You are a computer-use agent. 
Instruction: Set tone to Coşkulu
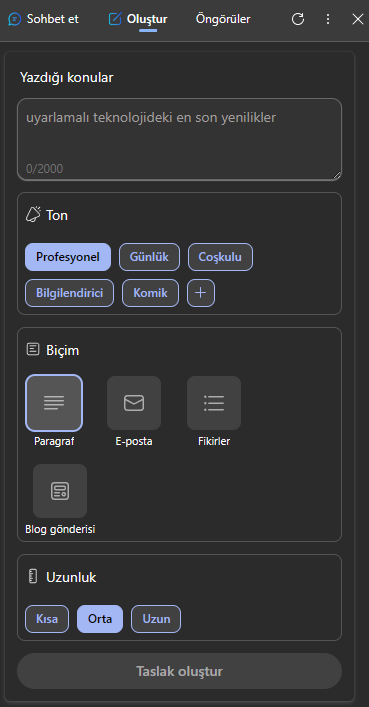(x=220, y=257)
